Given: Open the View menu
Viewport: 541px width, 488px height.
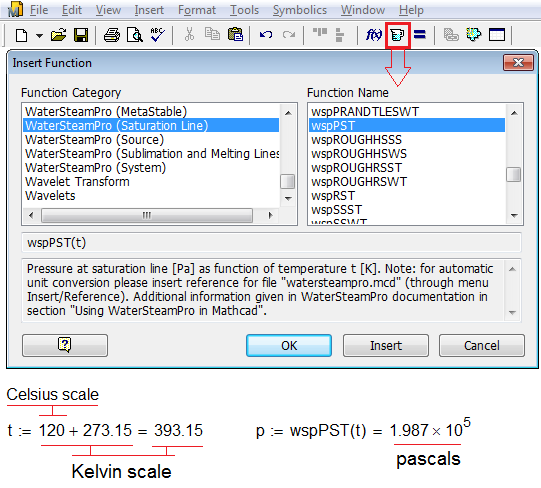Looking at the screenshot, I should [108, 10].
